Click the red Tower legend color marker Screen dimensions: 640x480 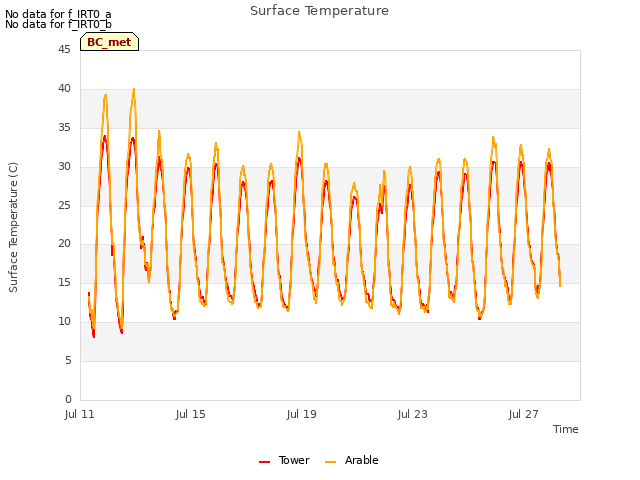coord(264,462)
